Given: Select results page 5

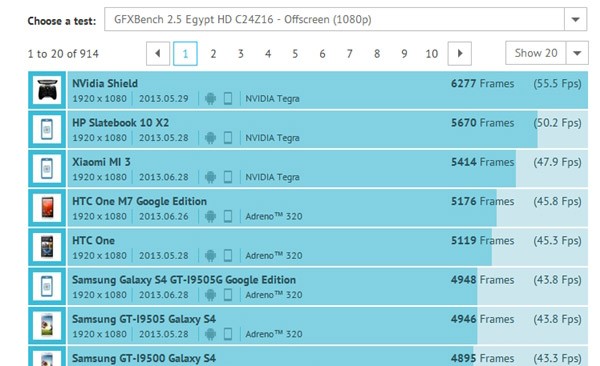Looking at the screenshot, I should click(295, 54).
